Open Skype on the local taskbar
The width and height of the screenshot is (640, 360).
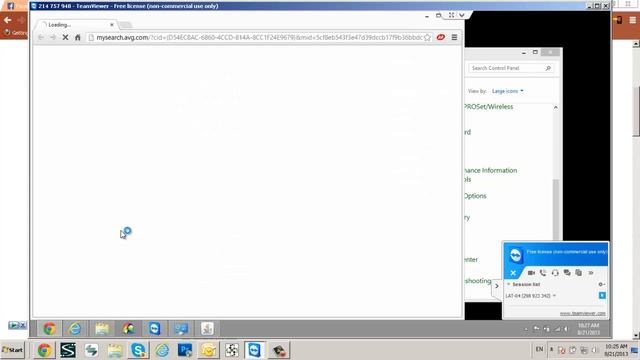138,350
